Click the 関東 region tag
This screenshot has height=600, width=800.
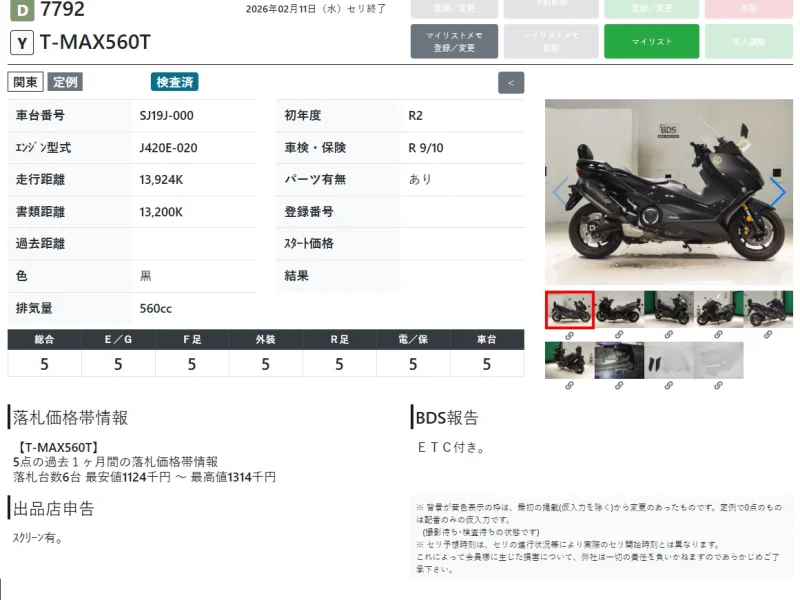point(26,82)
